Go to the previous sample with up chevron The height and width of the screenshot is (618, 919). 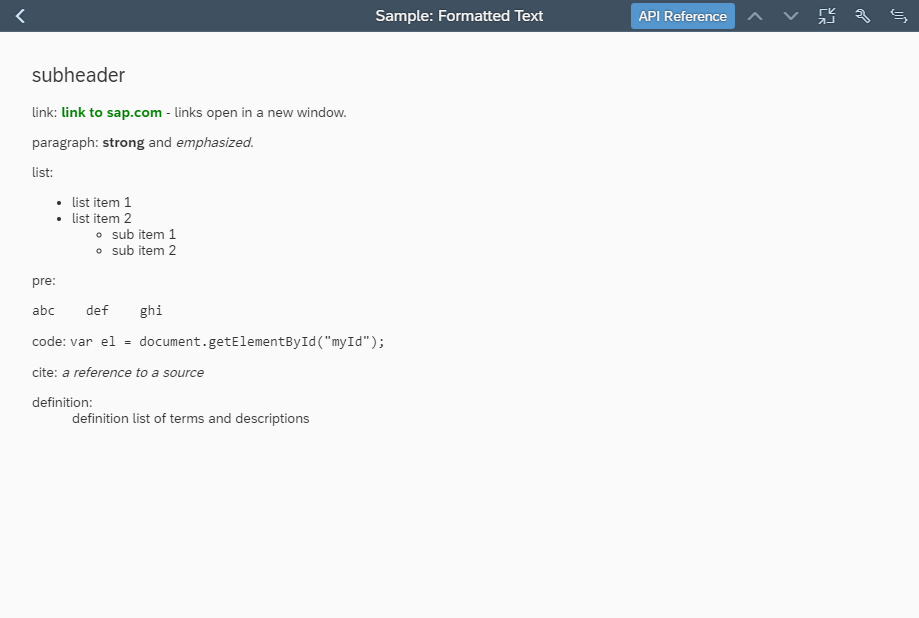(755, 15)
